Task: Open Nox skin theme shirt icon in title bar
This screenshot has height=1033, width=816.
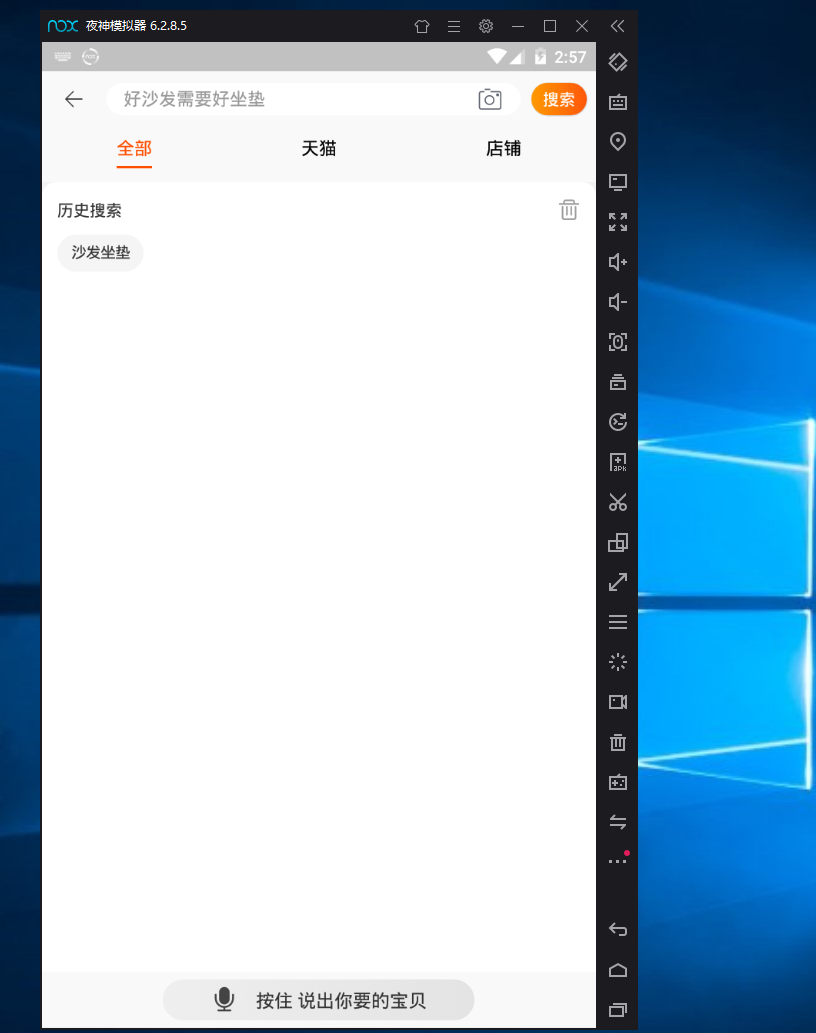Action: click(x=422, y=26)
